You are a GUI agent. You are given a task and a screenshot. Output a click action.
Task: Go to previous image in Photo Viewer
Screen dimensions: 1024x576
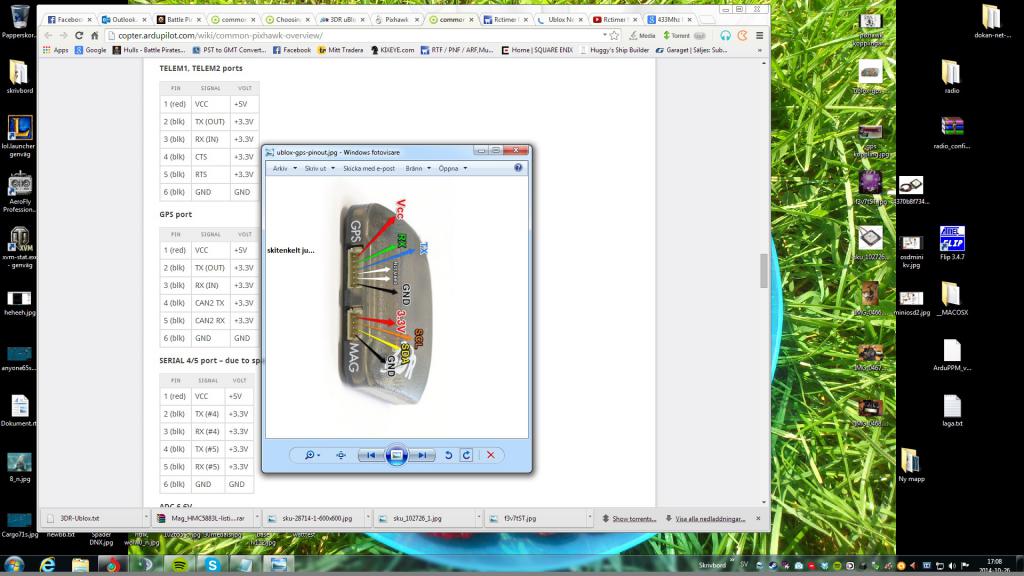371,455
